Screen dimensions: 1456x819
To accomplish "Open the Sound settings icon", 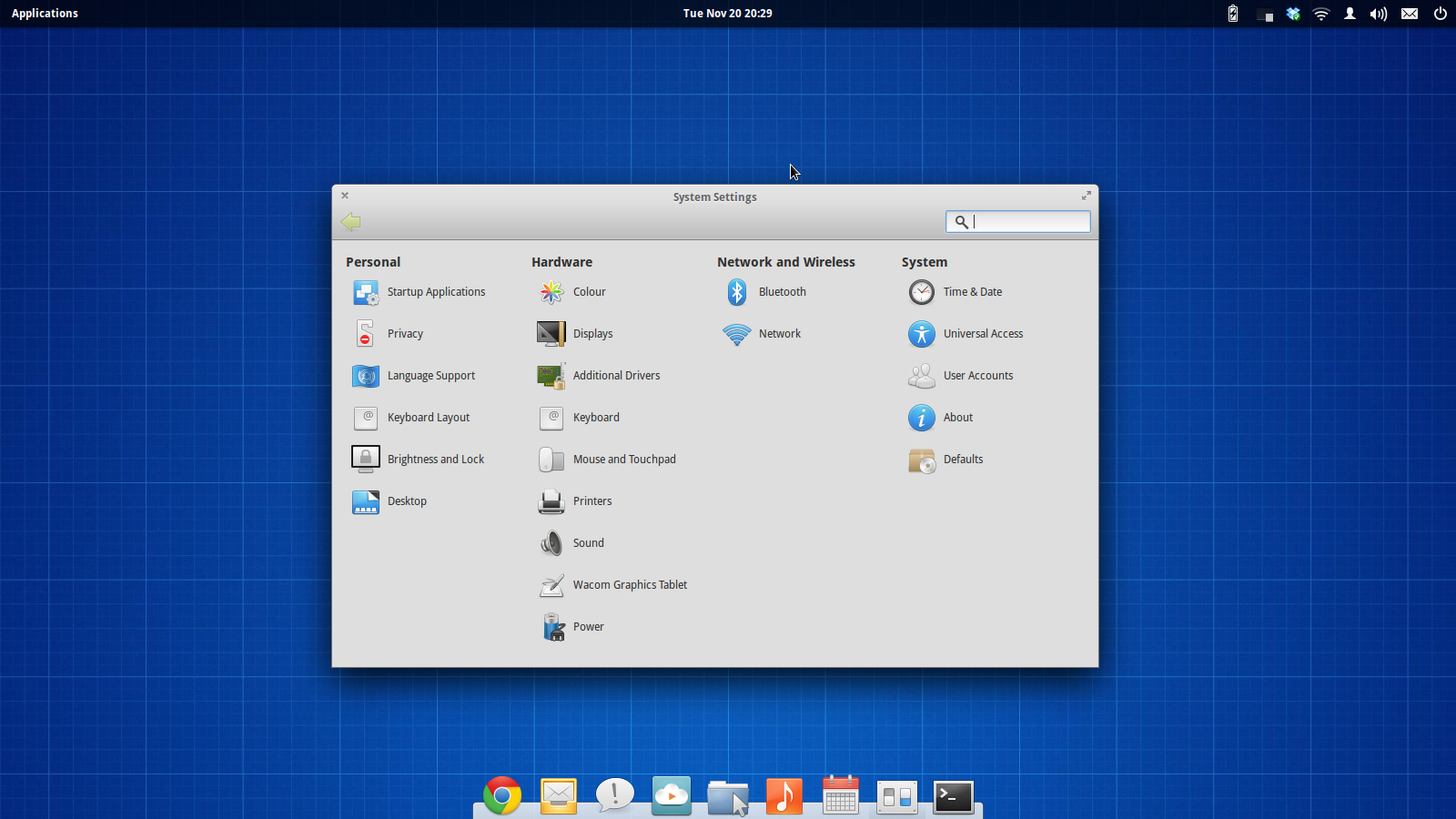I will coord(551,543).
